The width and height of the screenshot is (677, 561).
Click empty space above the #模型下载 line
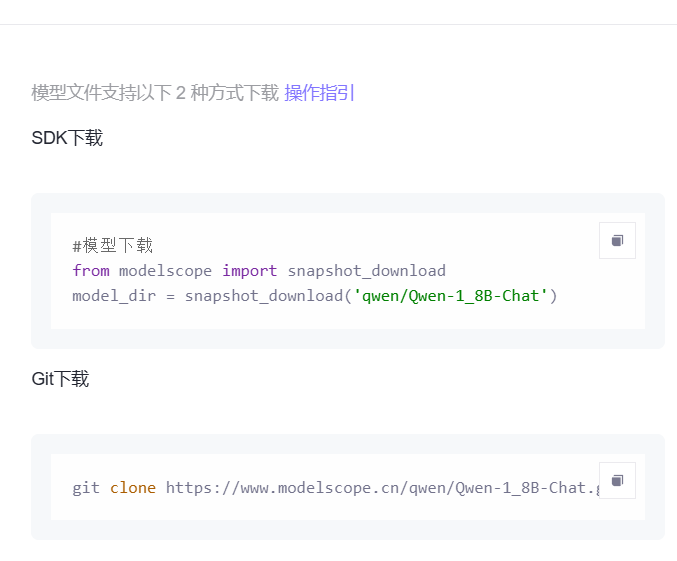click(x=300, y=224)
